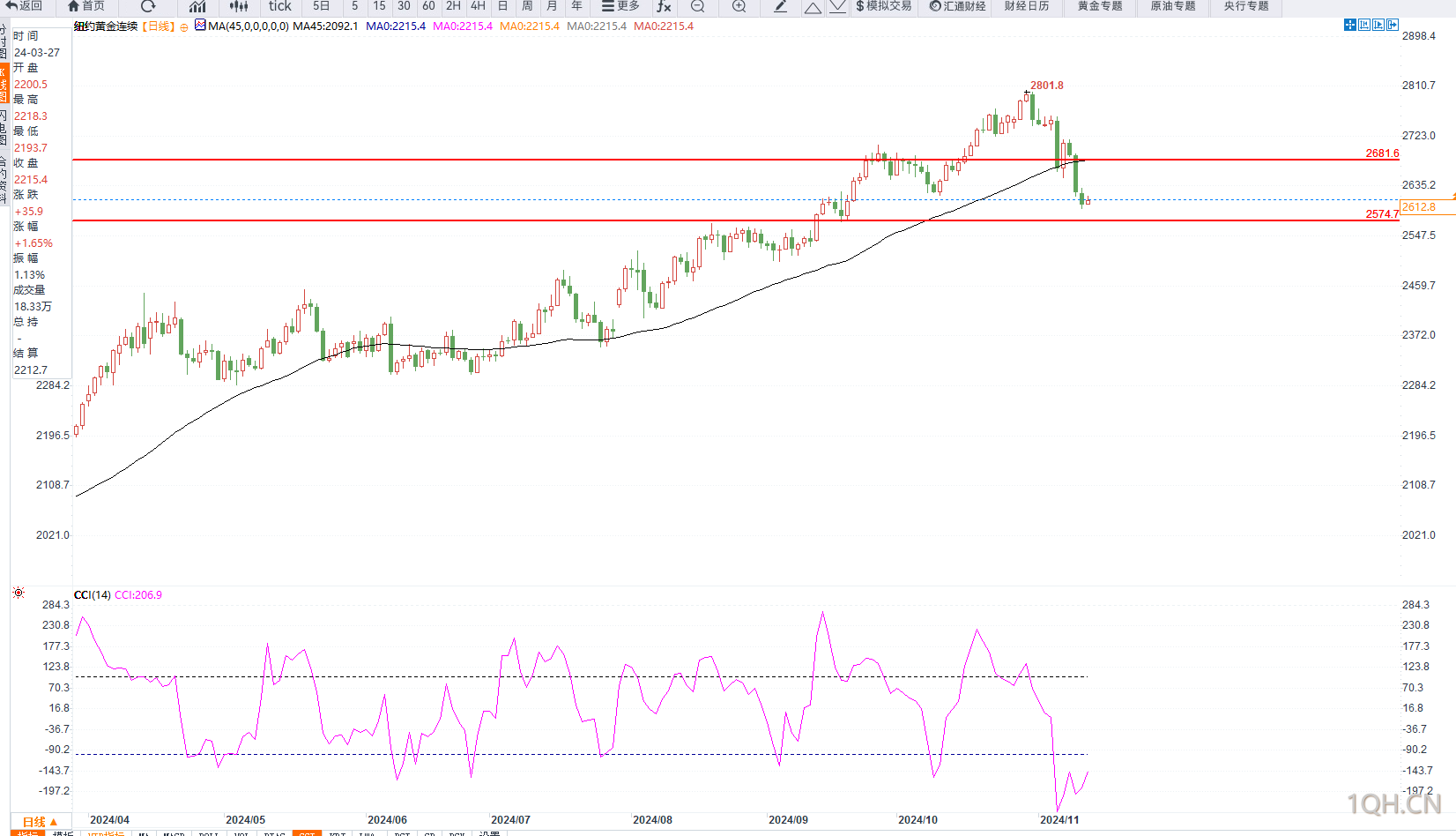
Task: Click the 2574.7 red support line label
Action: pyautogui.click(x=1382, y=214)
